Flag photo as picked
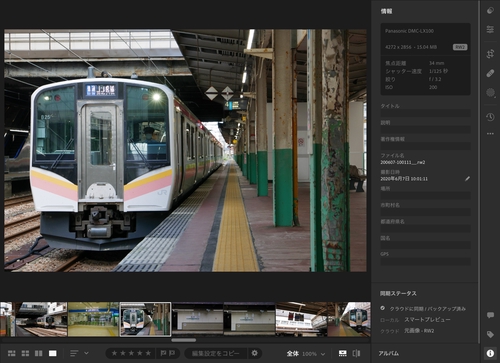Image resolution: width=500 pixels, height=363 pixels. 163,353
